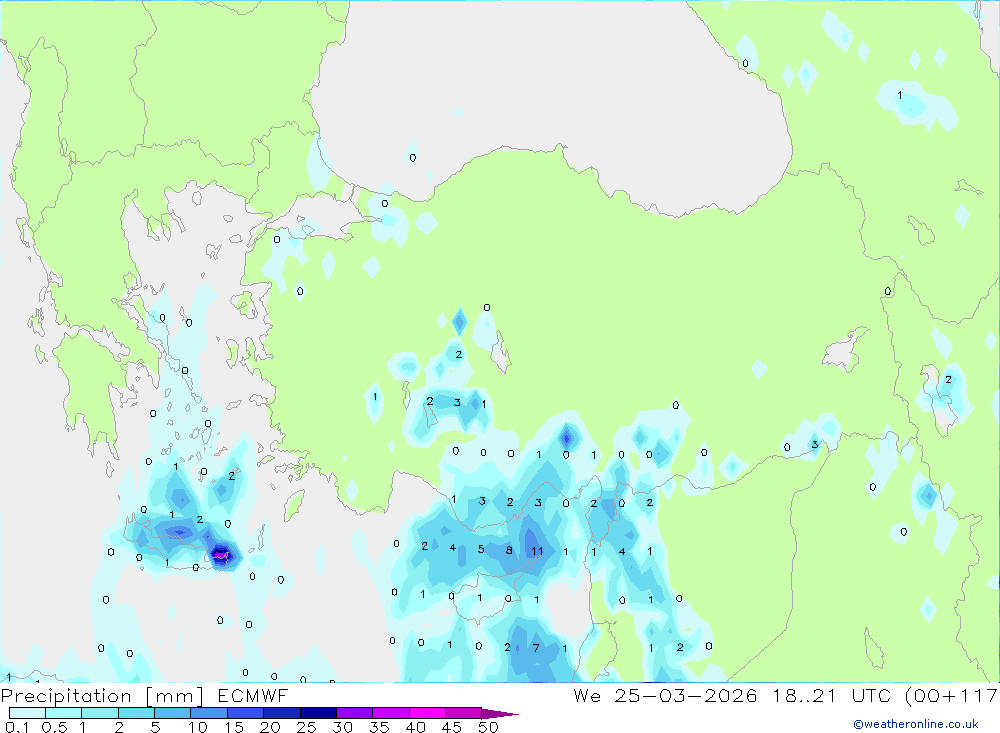
Task: Click the '30' legend scale label
Action: point(343,727)
